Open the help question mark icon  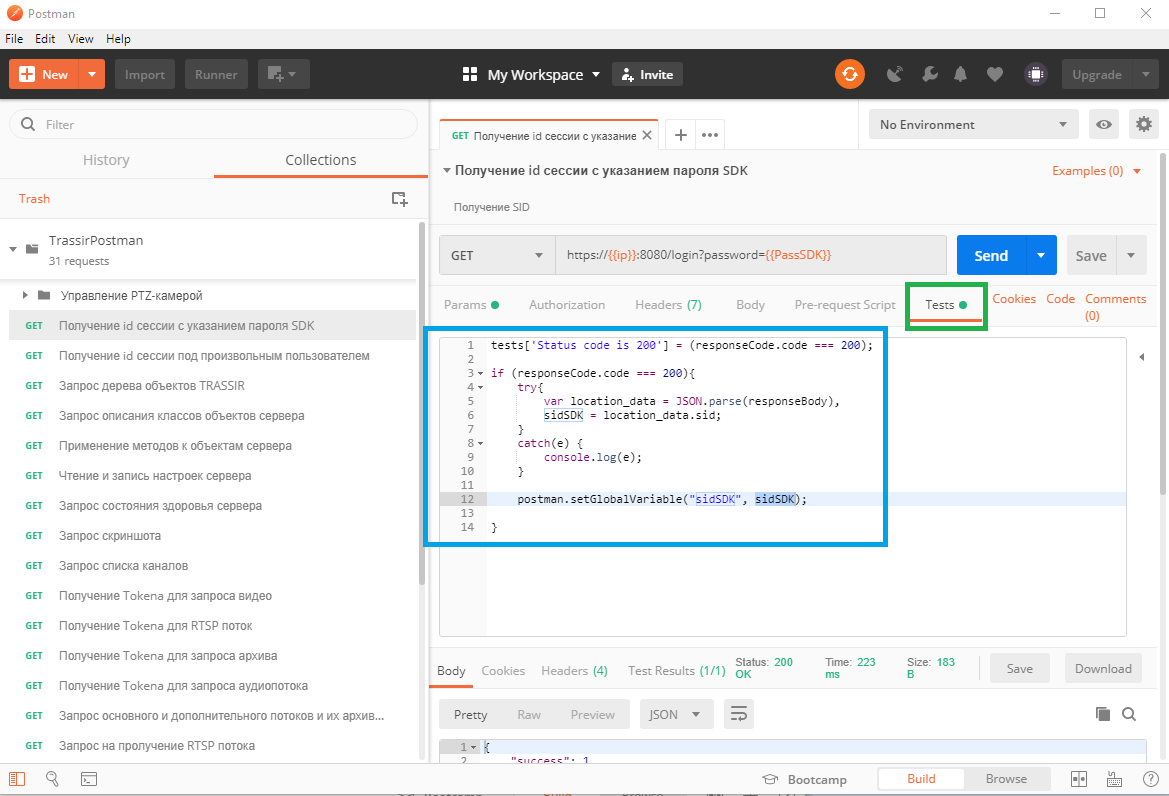pos(1150,779)
